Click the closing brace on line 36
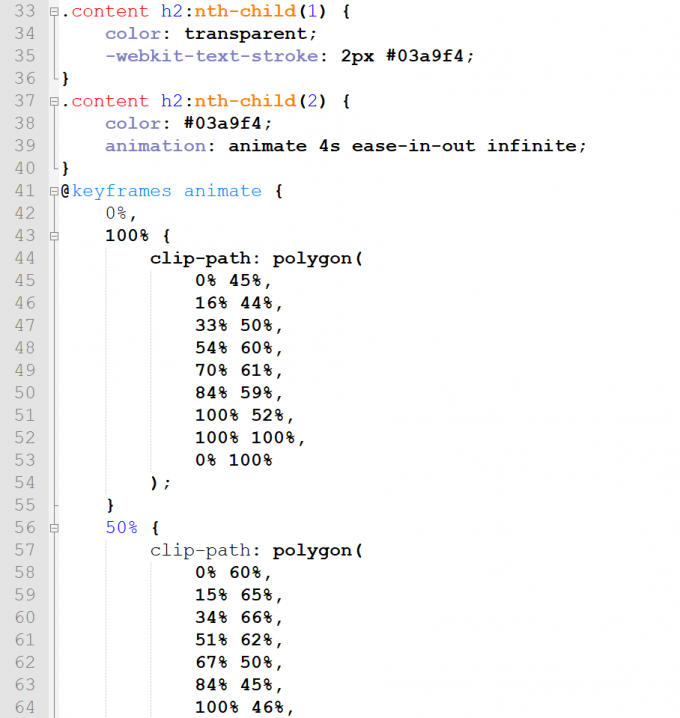Screen dimensions: 680x718 click(x=65, y=79)
